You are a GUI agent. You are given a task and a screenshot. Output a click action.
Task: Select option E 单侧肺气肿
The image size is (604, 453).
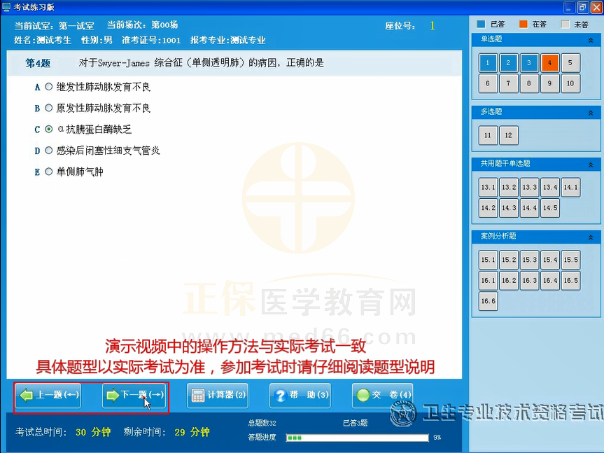click(49, 172)
